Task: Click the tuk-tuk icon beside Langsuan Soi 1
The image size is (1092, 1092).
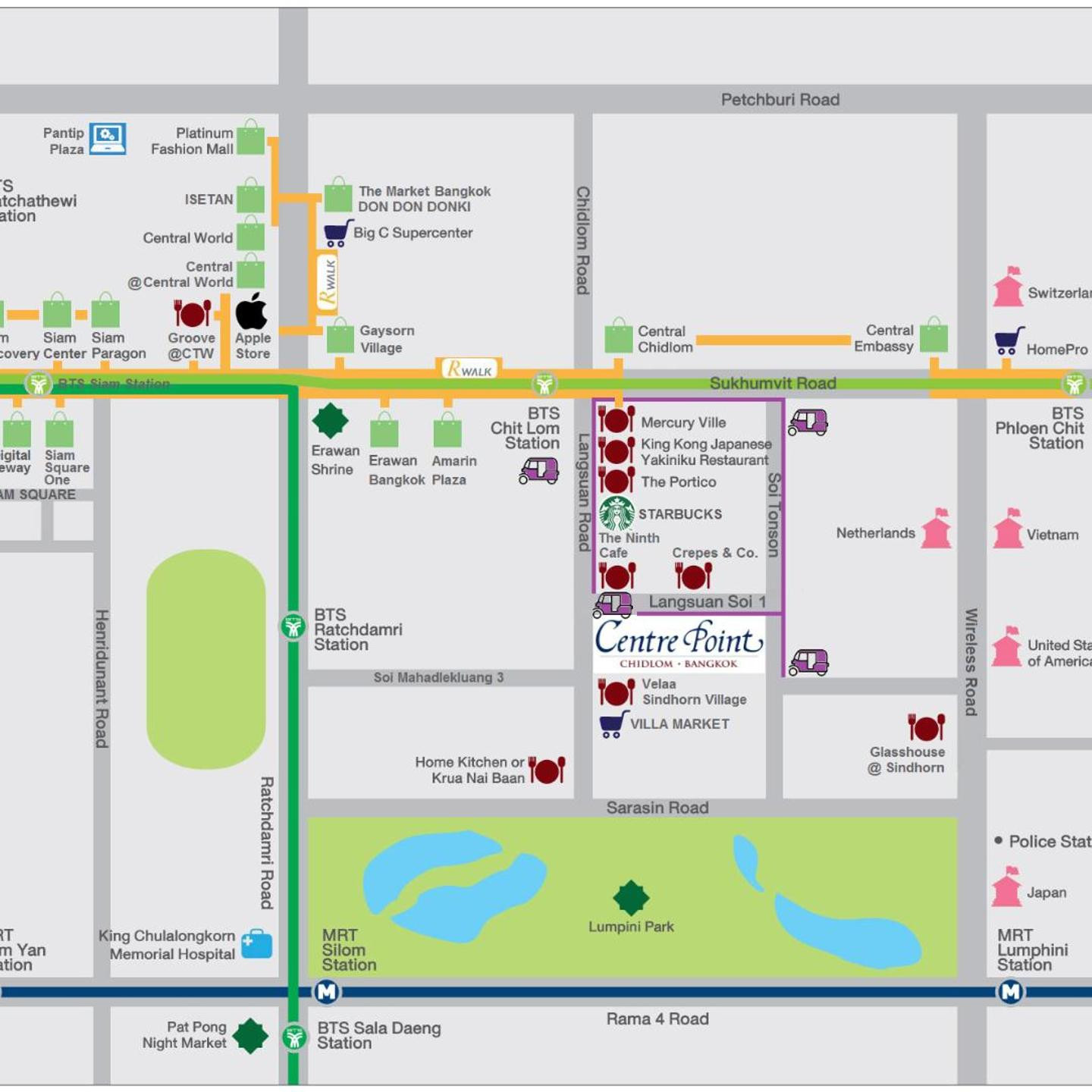Action: coord(613,605)
